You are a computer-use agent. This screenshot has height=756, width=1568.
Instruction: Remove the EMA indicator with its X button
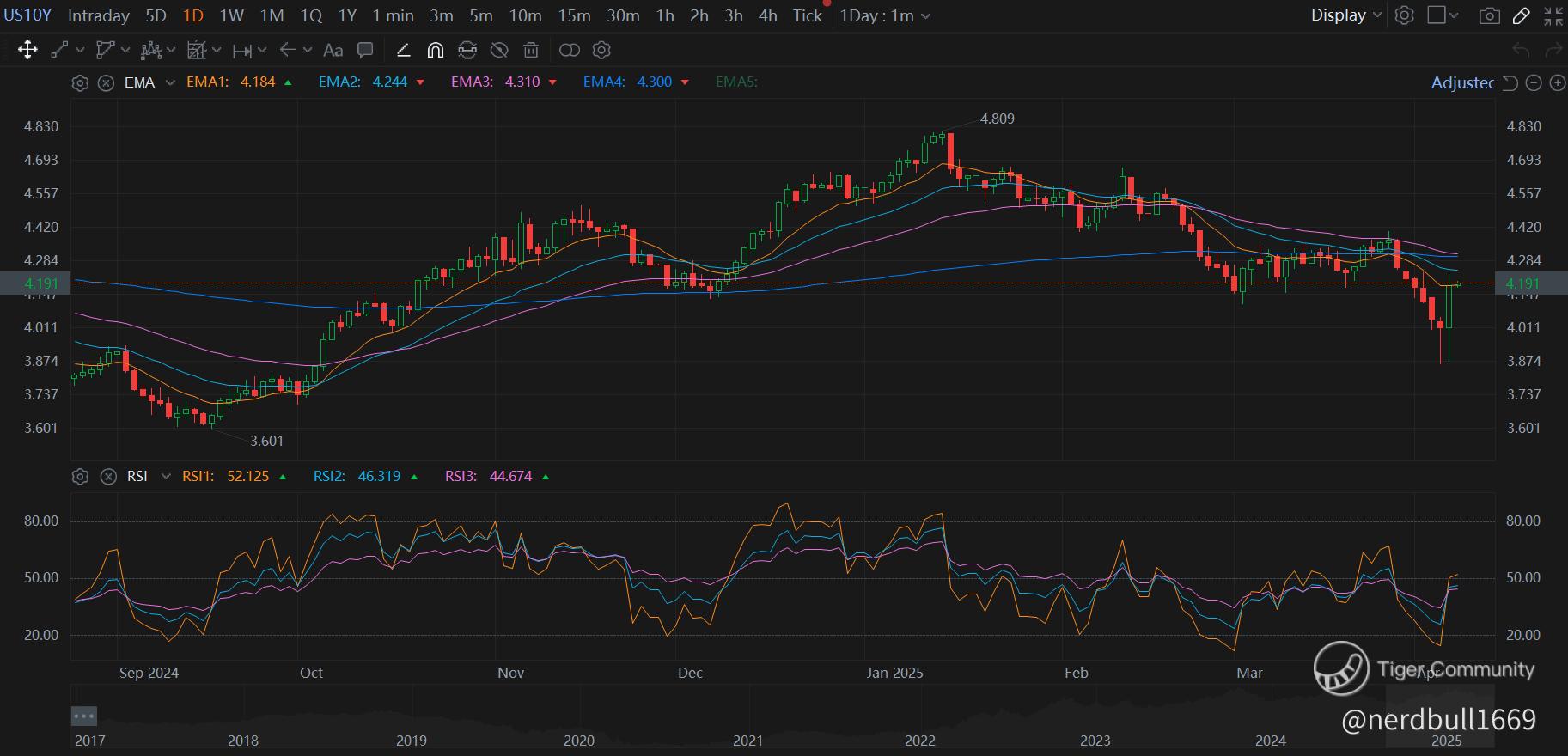coord(106,82)
